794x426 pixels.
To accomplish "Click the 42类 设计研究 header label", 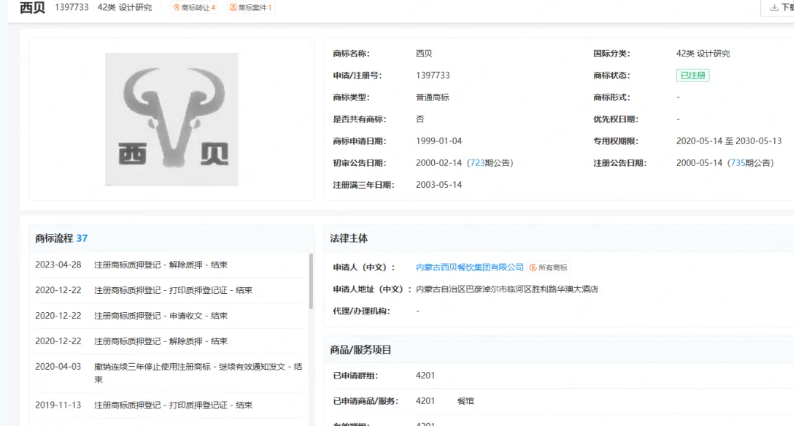I will (125, 8).
